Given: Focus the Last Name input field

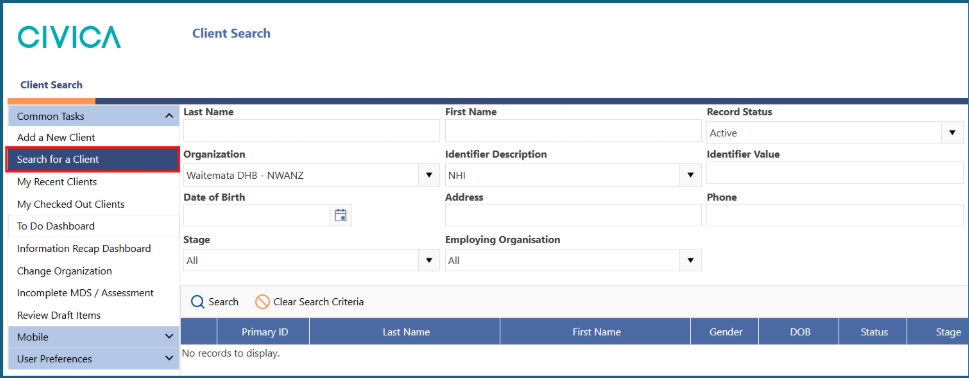Looking at the screenshot, I should (311, 131).
